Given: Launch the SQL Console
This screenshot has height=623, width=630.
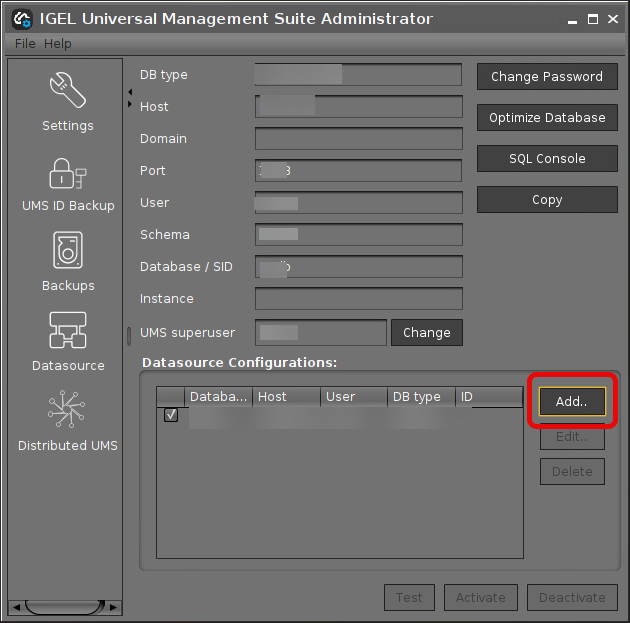Looking at the screenshot, I should coord(547,159).
